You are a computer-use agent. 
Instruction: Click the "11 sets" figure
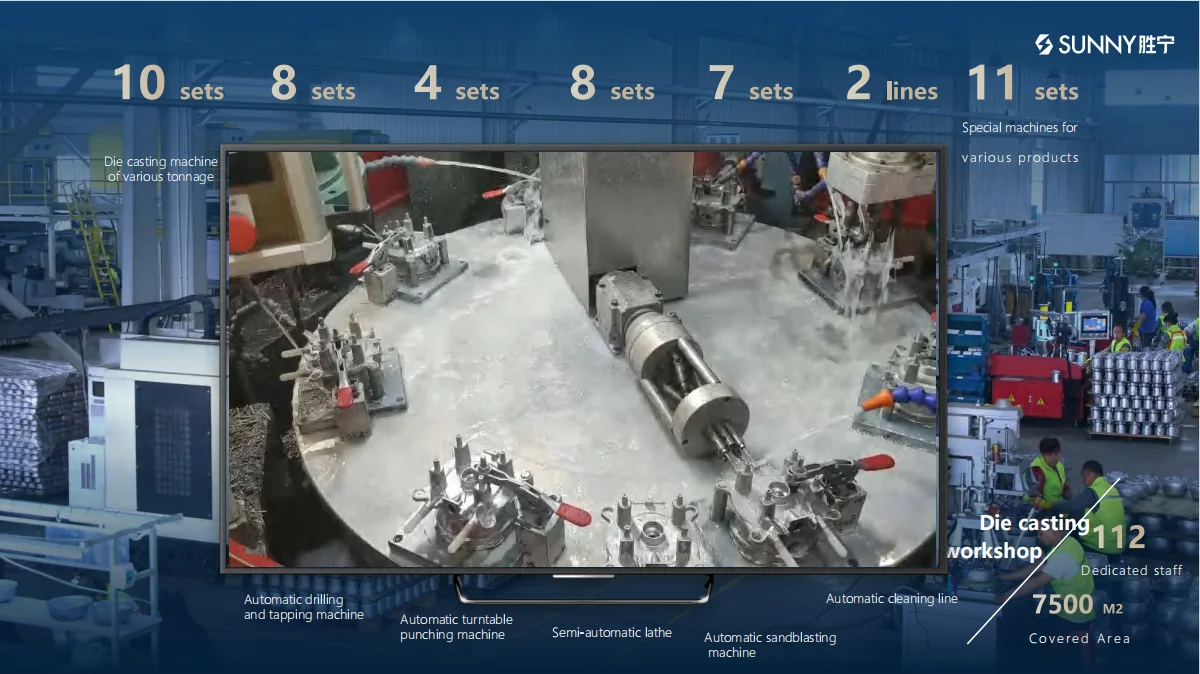[x=1022, y=85]
